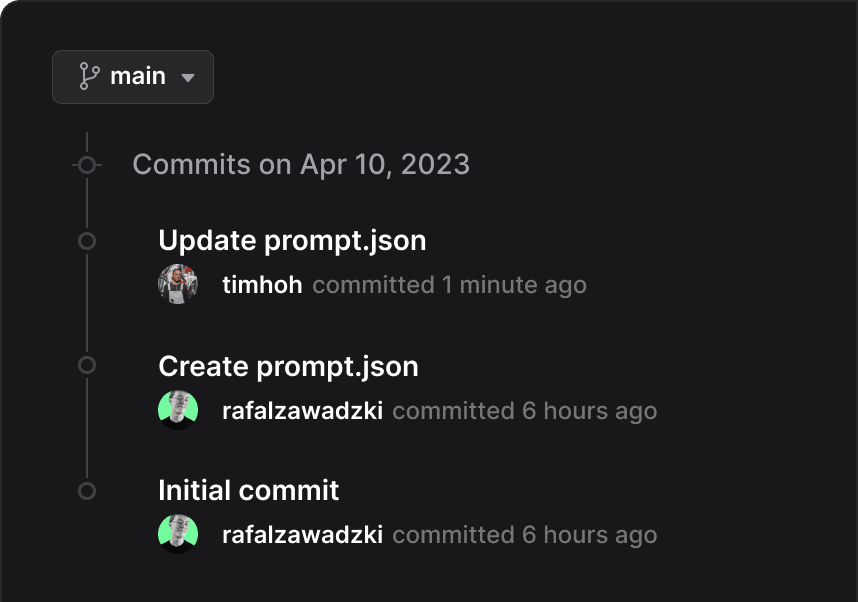Open the Create prompt.json commit

coord(288,366)
